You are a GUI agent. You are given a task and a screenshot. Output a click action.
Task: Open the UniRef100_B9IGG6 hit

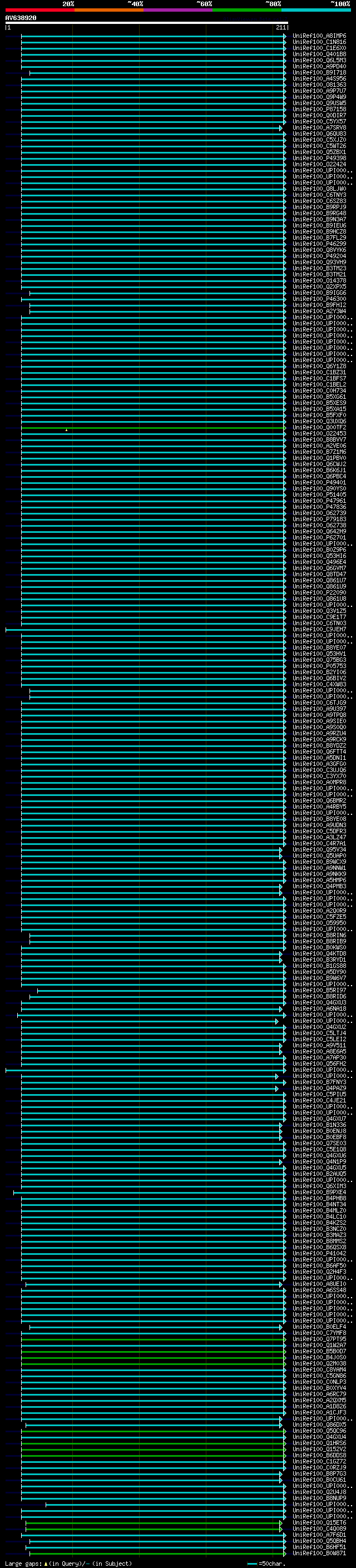tap(319, 293)
